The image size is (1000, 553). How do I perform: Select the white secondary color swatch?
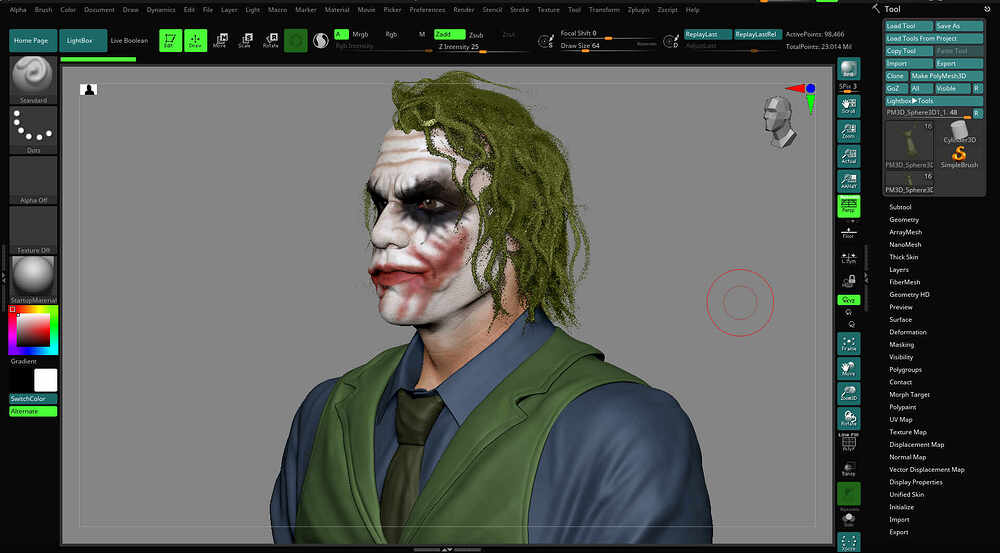tap(45, 380)
